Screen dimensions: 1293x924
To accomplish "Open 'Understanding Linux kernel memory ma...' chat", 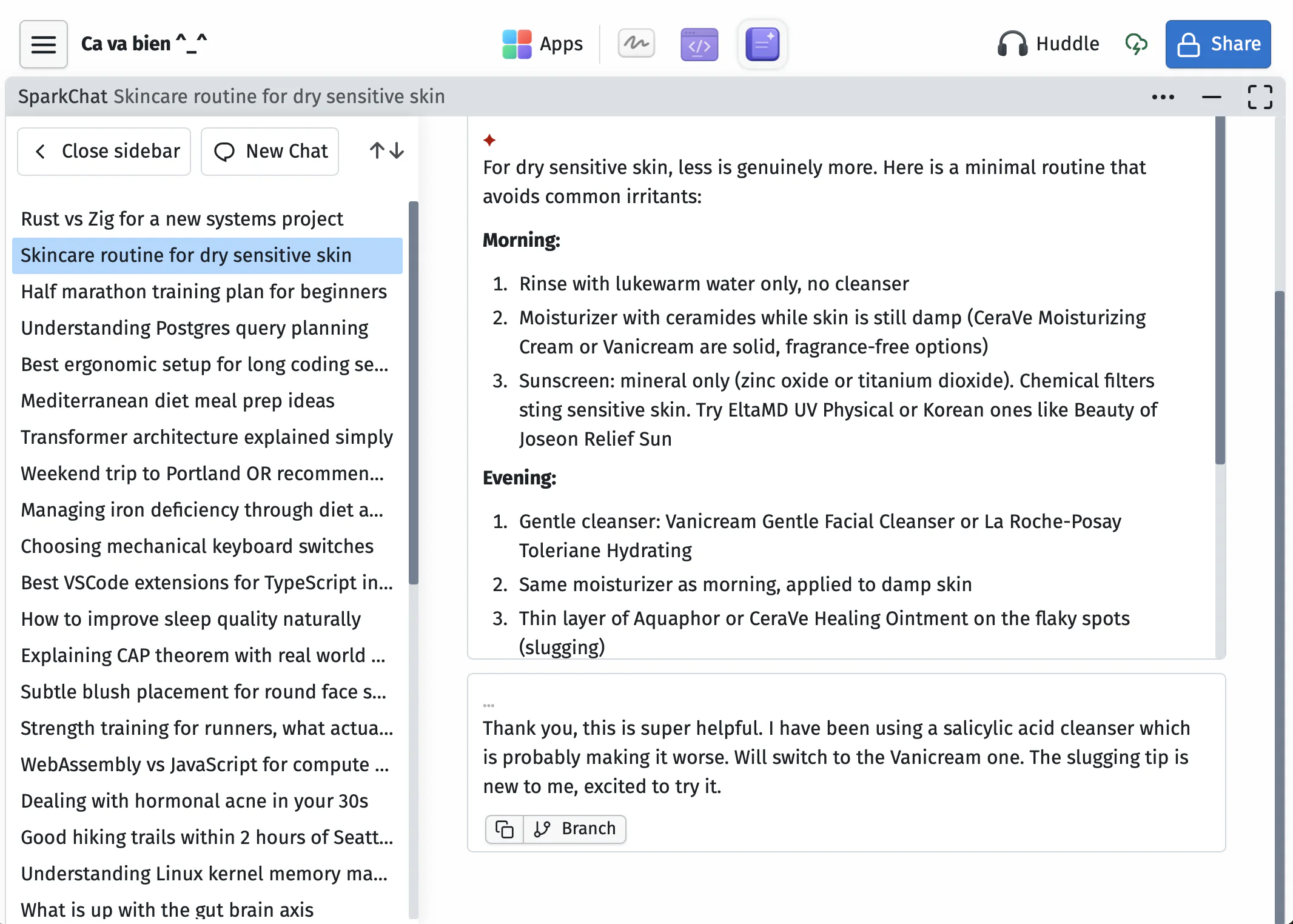I will coord(207,874).
